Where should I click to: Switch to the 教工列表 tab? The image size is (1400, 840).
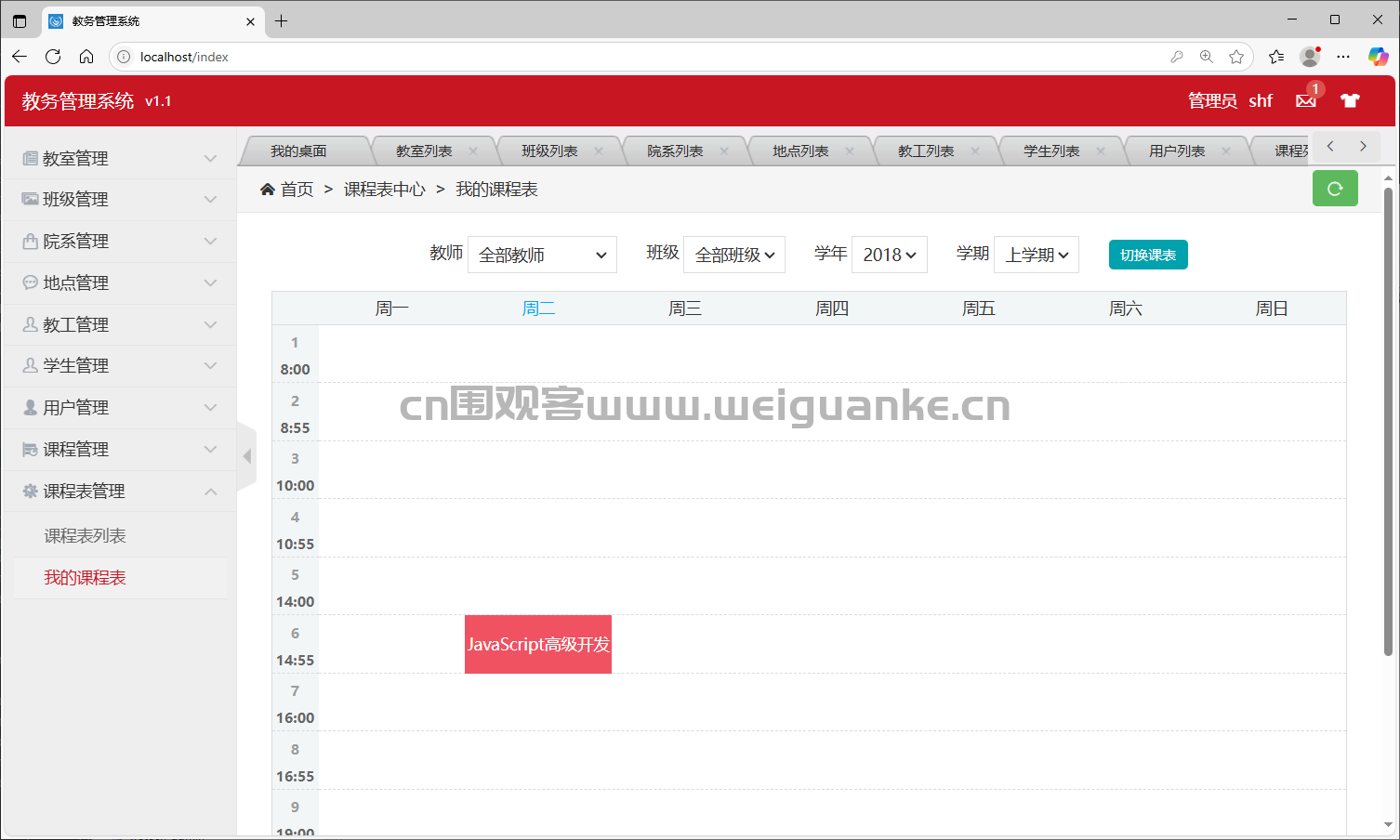point(925,151)
